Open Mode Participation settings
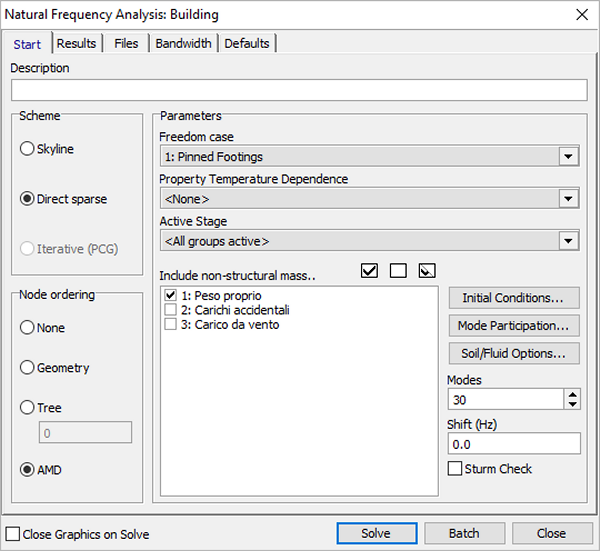 point(513,326)
